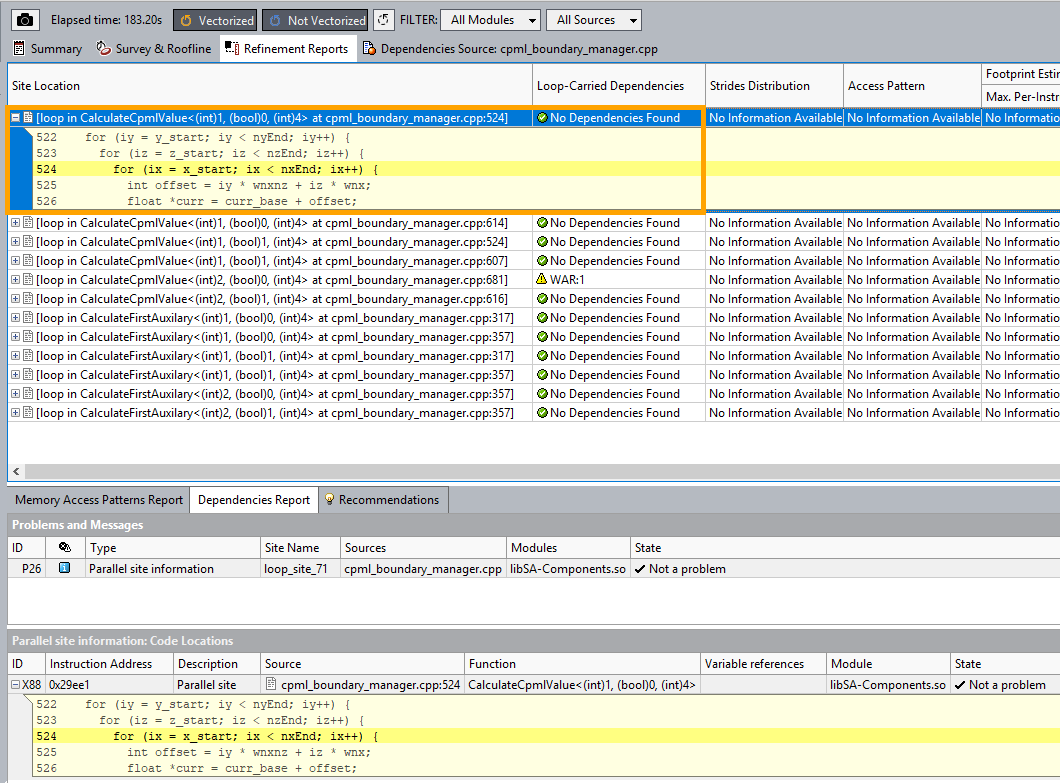Click the camera snapshot icon
The height and width of the screenshot is (783, 1060).
(x=25, y=20)
